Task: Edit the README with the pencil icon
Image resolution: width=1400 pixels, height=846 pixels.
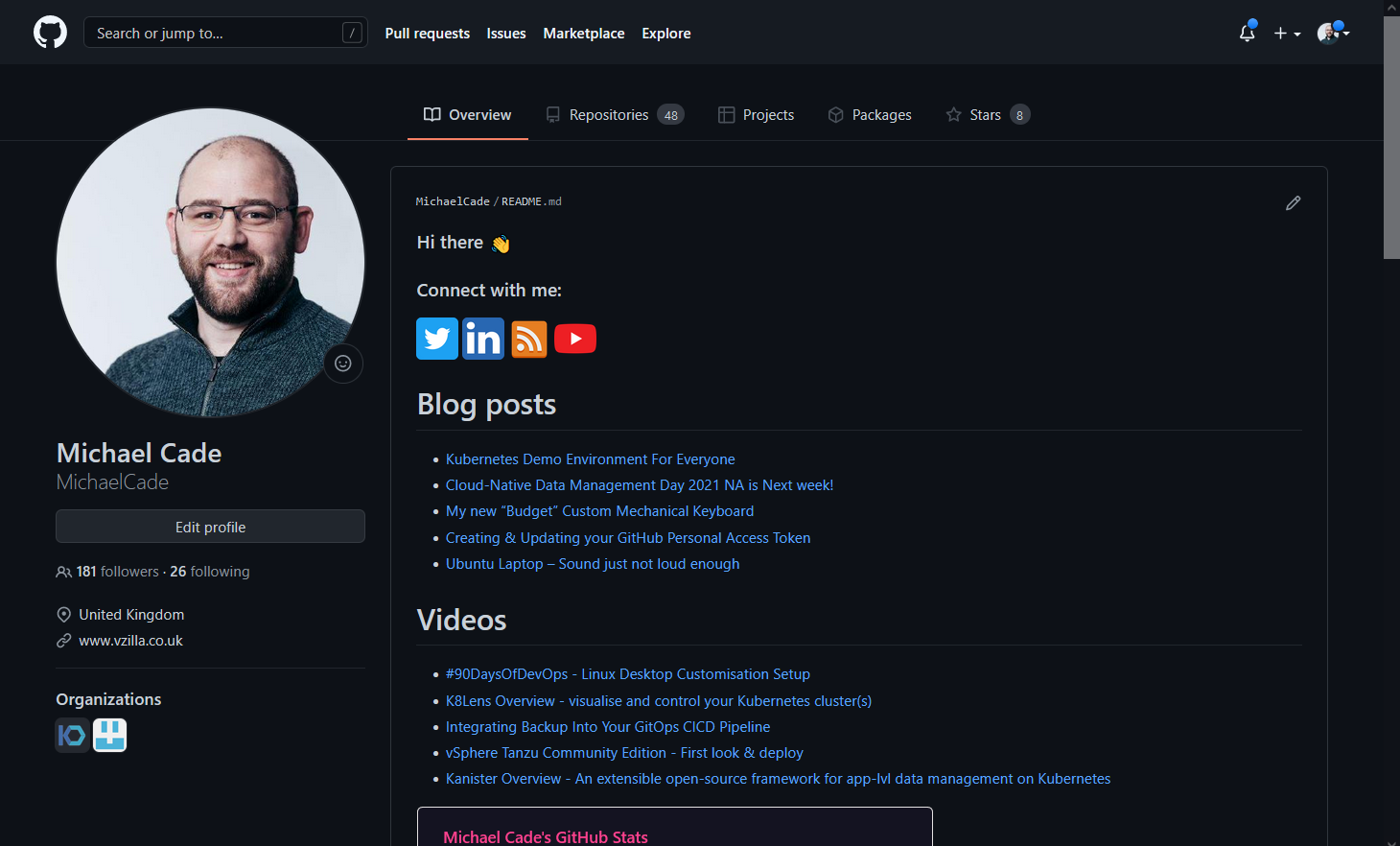Action: tap(1293, 202)
